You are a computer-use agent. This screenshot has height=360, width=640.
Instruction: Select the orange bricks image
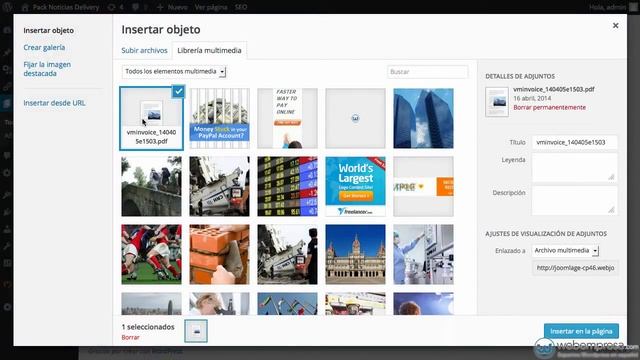coord(220,254)
